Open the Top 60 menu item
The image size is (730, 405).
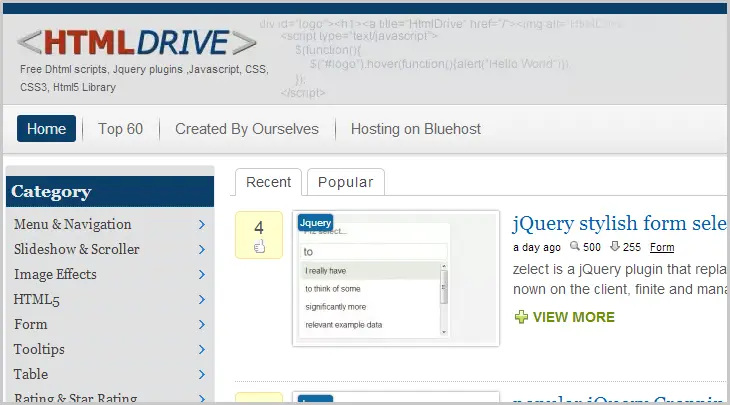[121, 129]
